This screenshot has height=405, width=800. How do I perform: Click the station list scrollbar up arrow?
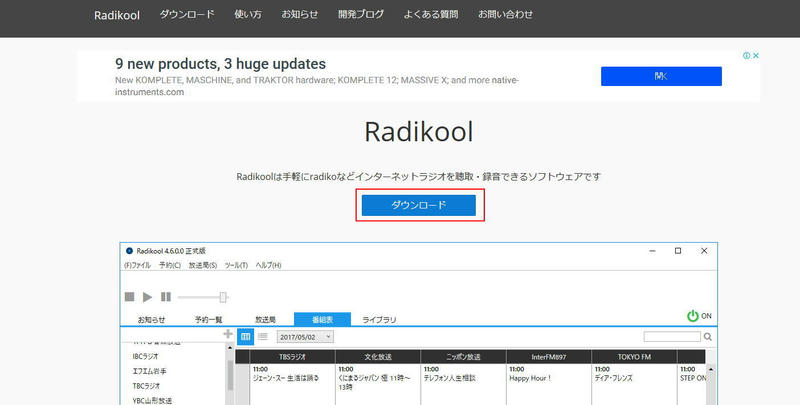click(x=230, y=347)
